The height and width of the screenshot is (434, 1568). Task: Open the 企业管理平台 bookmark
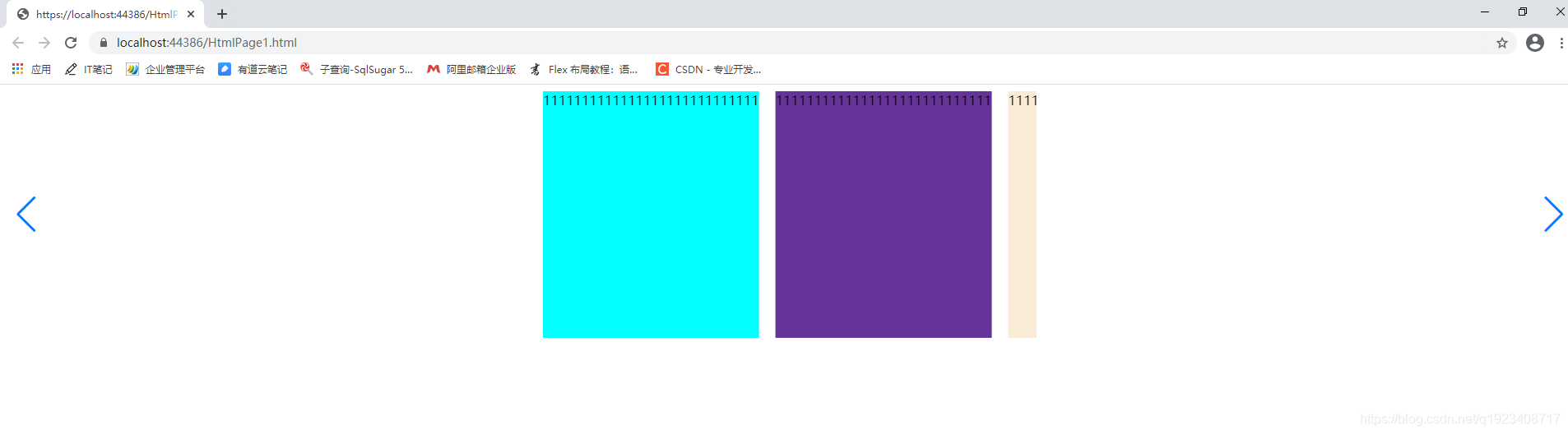(x=165, y=69)
